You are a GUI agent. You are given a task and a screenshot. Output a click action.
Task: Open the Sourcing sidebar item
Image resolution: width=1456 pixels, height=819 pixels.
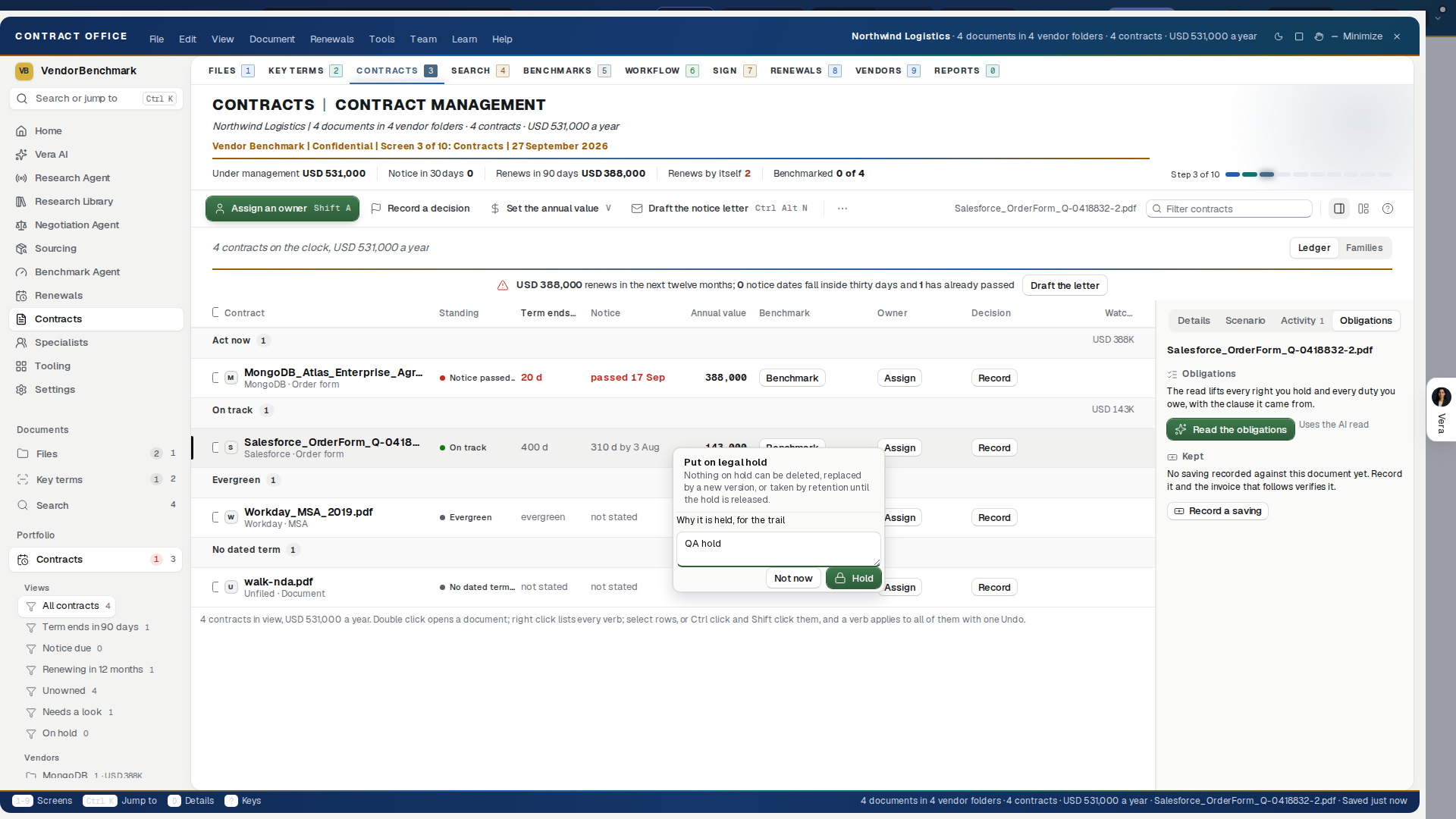point(55,248)
